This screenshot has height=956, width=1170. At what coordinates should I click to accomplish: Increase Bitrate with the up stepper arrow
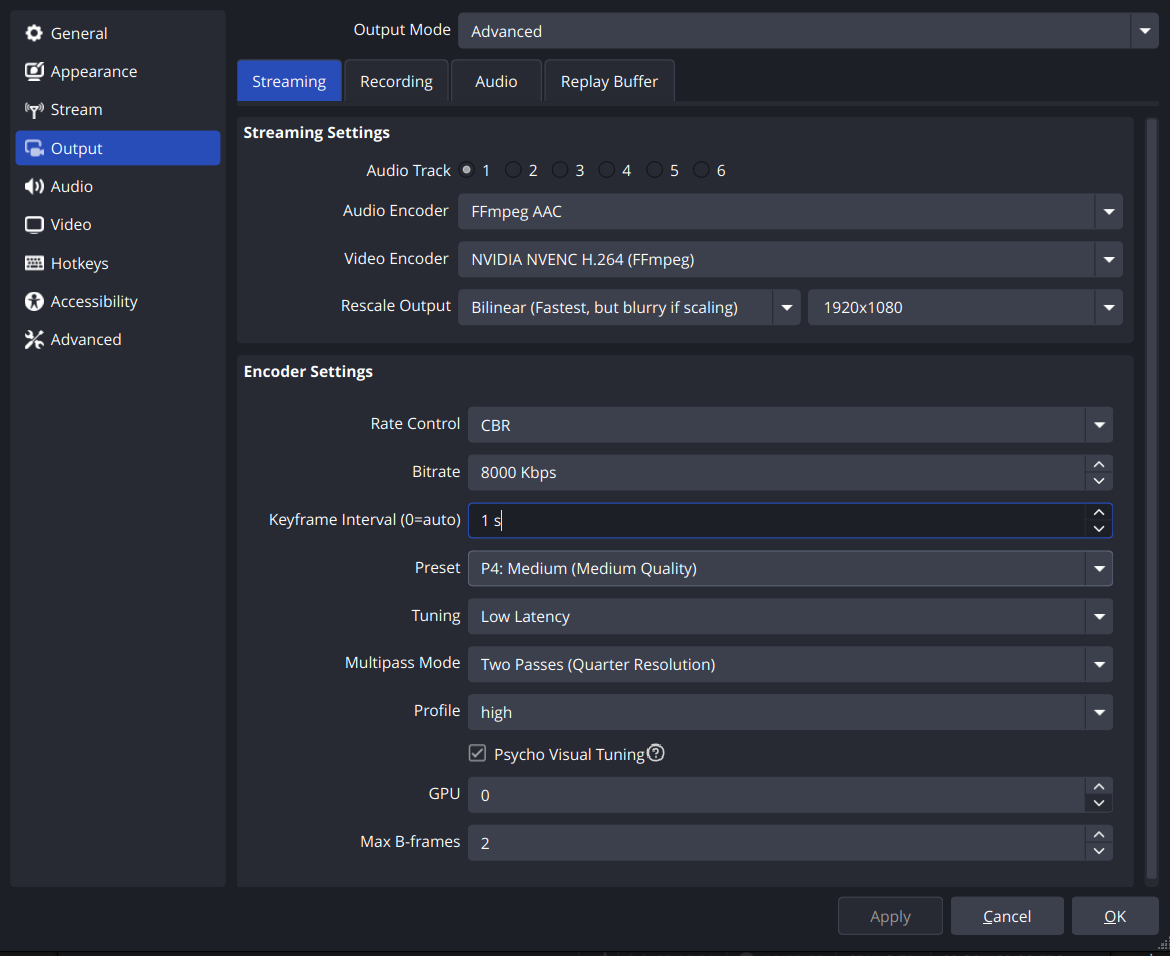1098,464
